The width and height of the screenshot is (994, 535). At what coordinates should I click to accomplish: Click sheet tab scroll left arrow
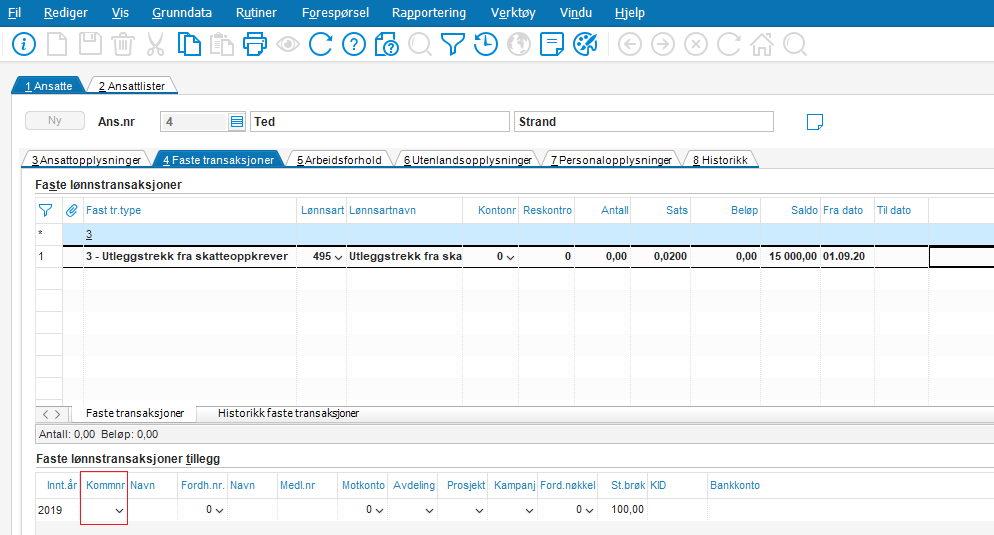[x=46, y=415]
